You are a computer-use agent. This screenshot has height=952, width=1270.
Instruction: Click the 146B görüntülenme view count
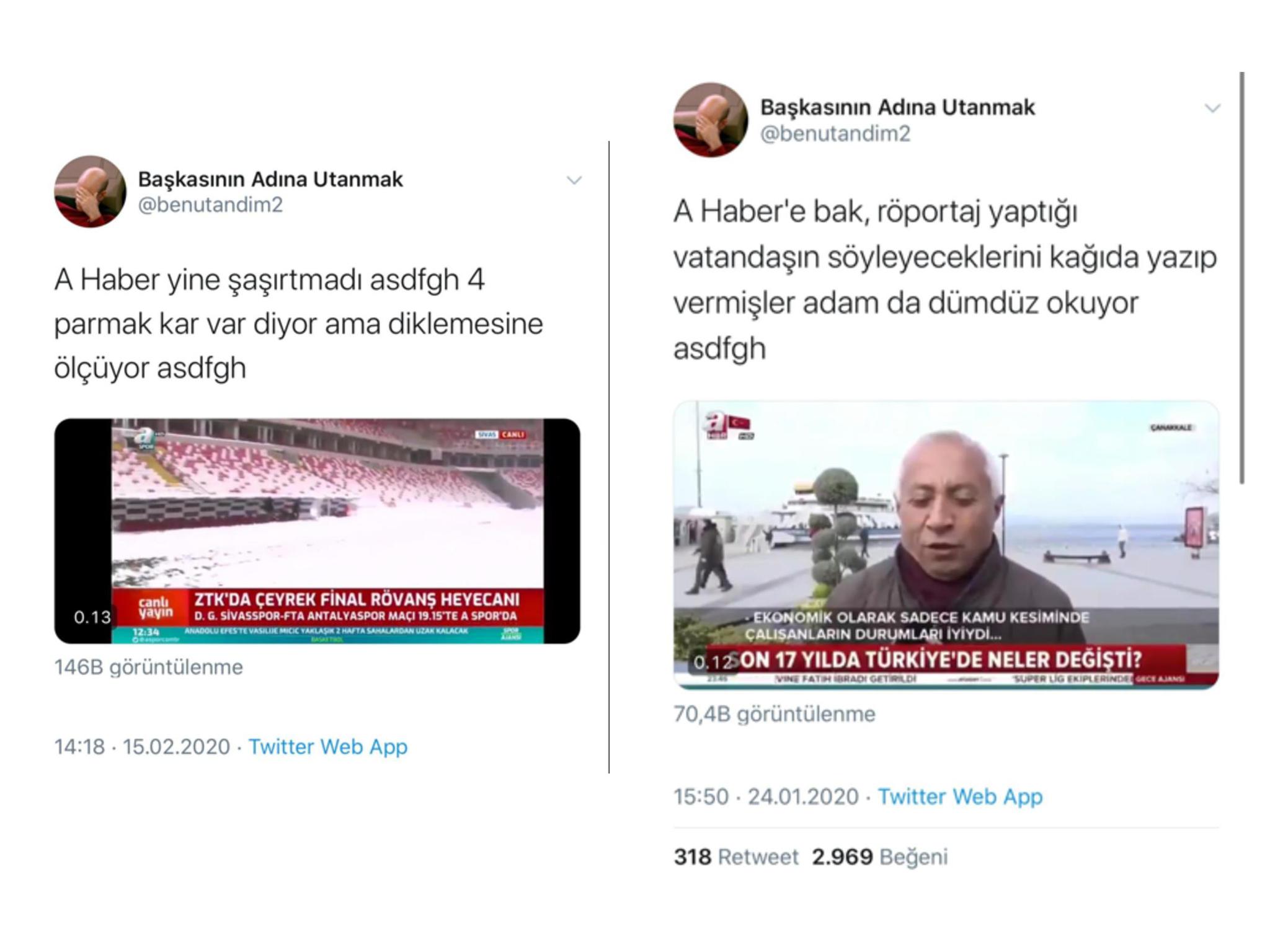pyautogui.click(x=149, y=667)
